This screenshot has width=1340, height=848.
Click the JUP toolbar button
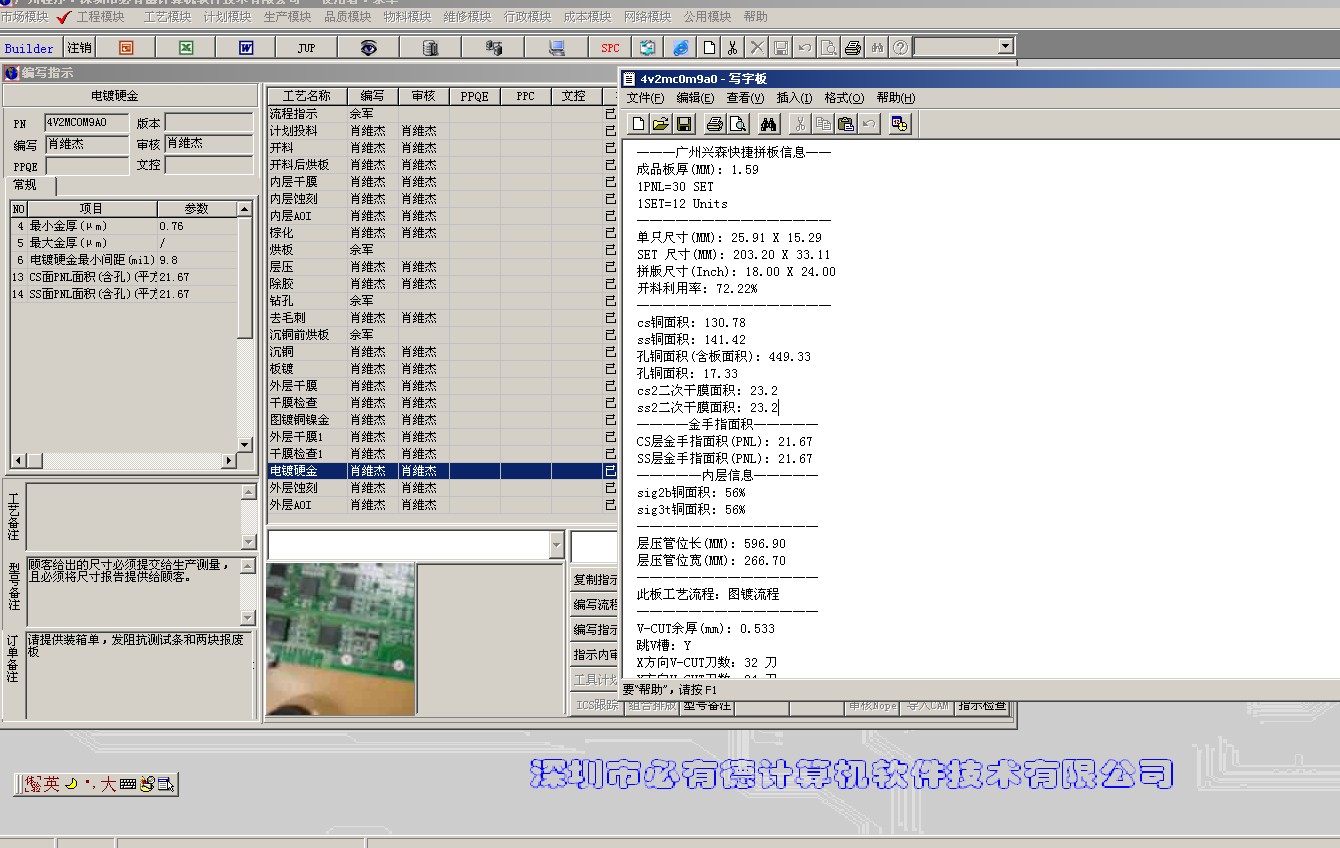[x=306, y=47]
